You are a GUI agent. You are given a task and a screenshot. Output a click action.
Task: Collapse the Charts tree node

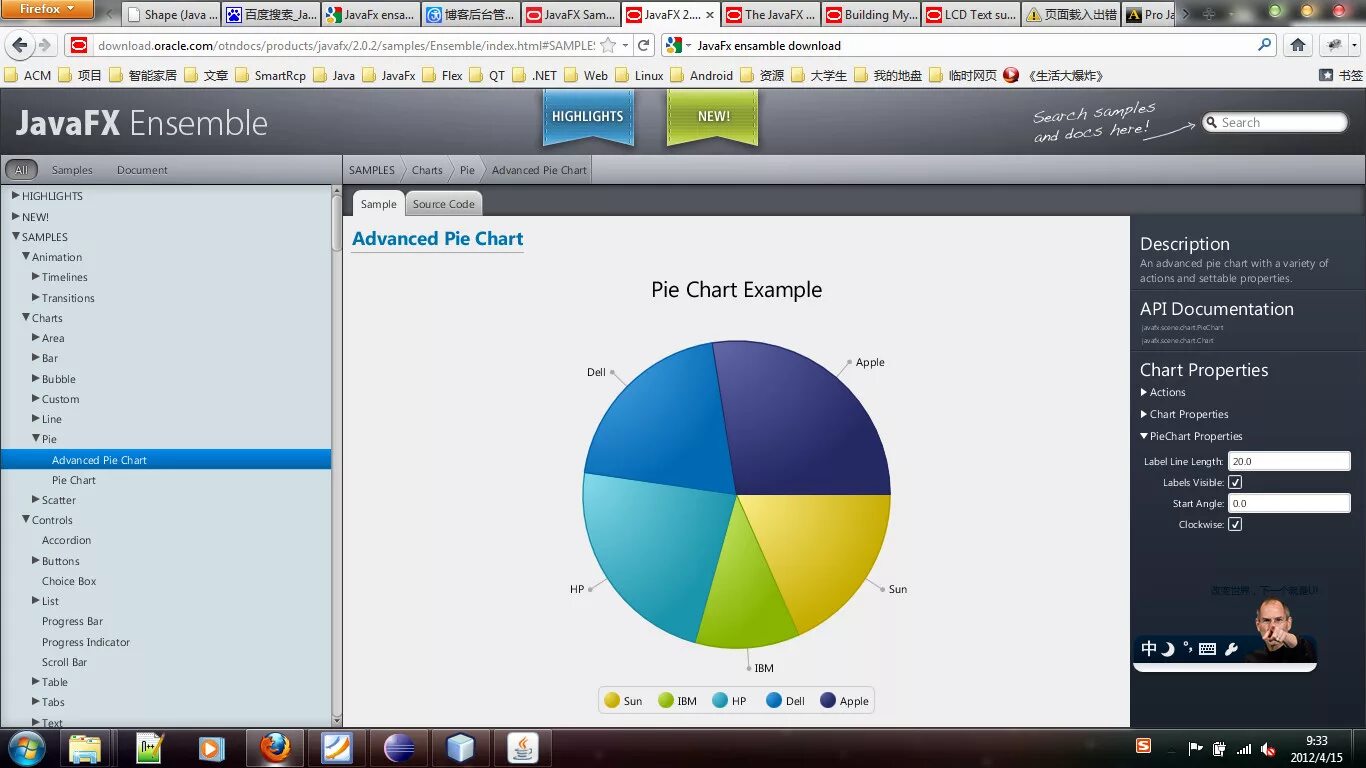pos(26,318)
